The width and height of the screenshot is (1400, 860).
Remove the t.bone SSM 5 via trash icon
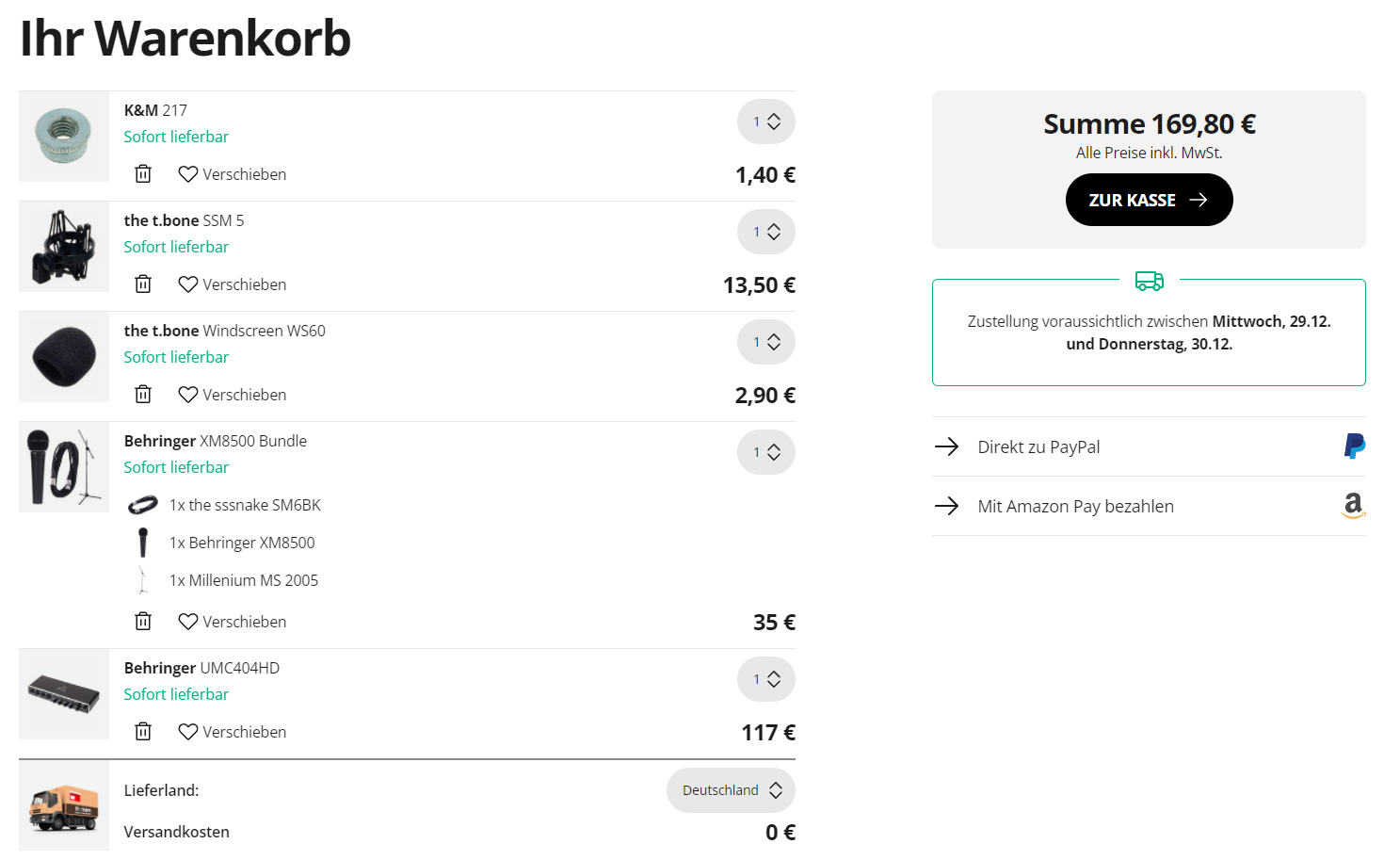[143, 284]
